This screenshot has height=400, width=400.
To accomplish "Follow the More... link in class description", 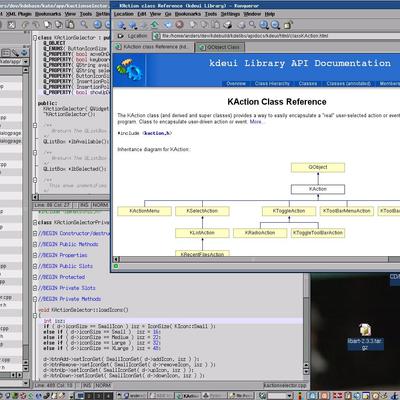I will (x=257, y=122).
